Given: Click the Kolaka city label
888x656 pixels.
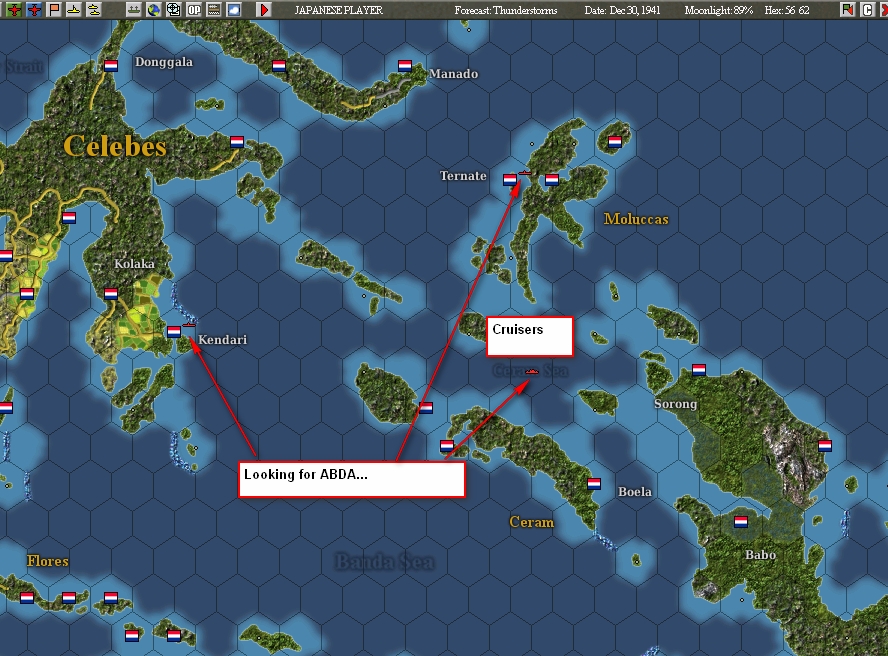Looking at the screenshot, I should point(134,263).
